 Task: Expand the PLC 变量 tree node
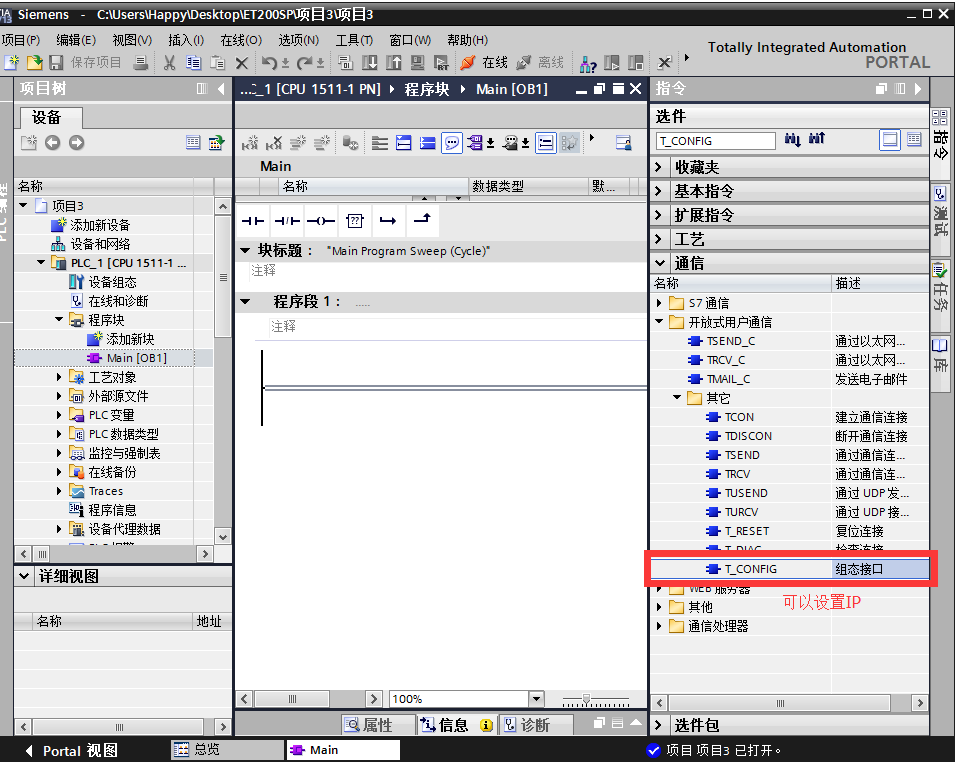59,415
